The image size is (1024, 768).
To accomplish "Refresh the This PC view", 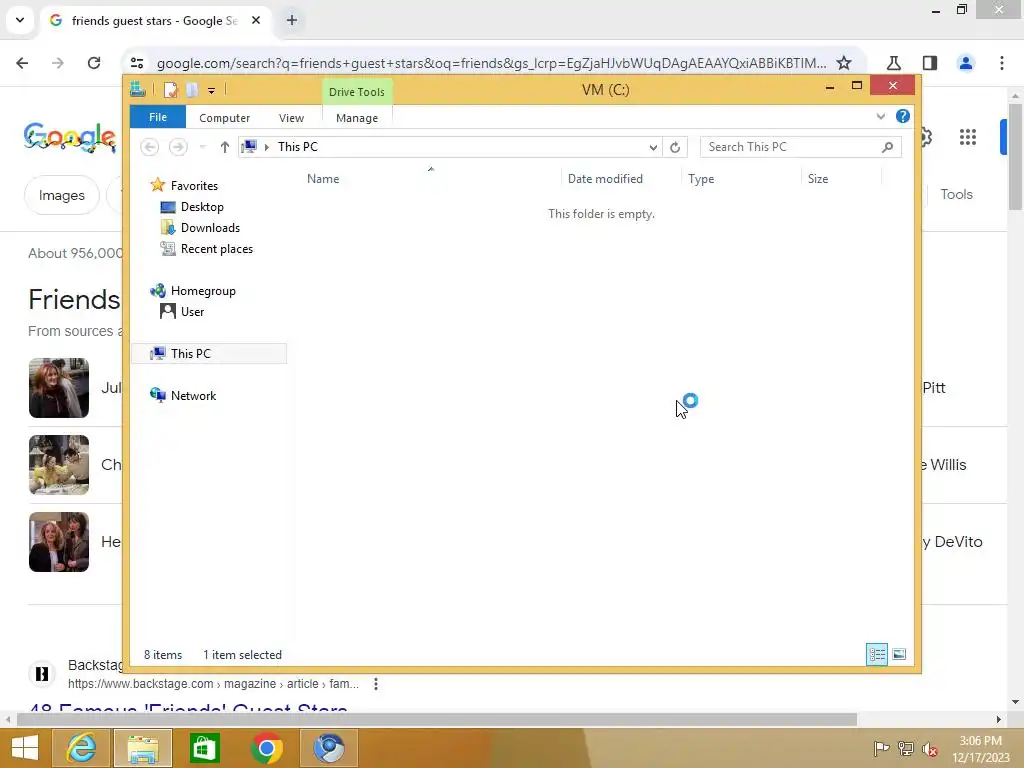I will pyautogui.click(x=675, y=148).
